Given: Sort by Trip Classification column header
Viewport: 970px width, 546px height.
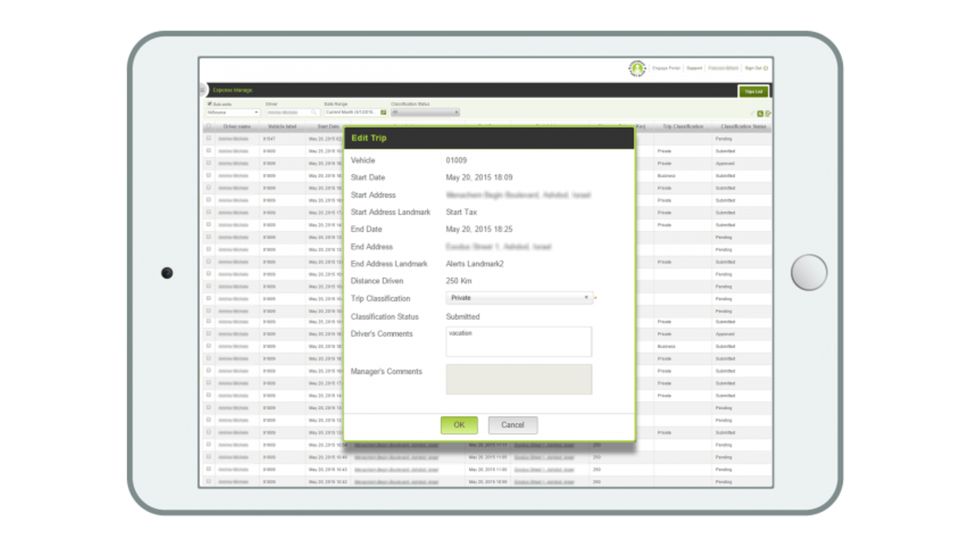Looking at the screenshot, I should pyautogui.click(x=683, y=126).
